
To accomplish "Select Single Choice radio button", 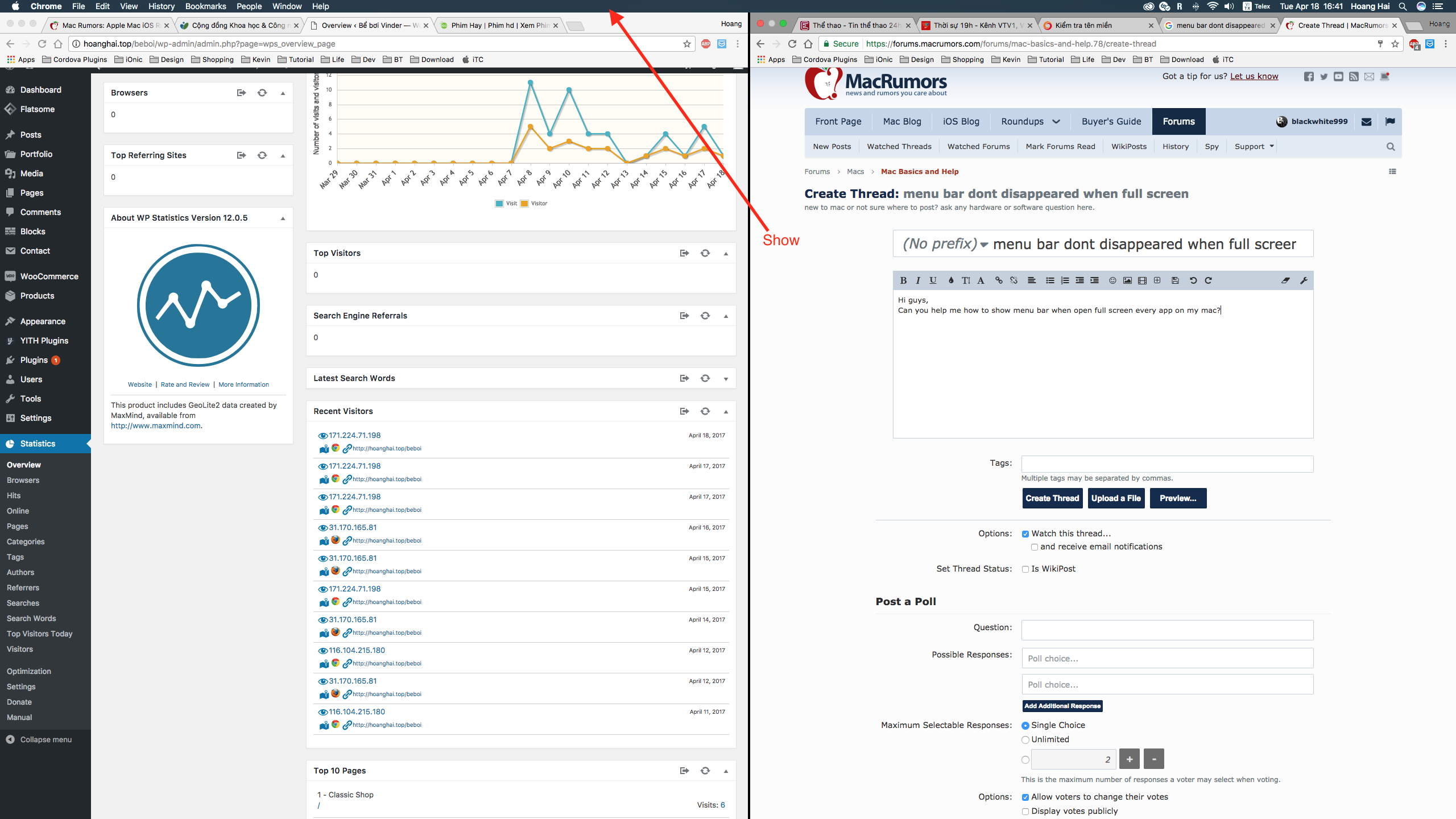I will pyautogui.click(x=1025, y=726).
